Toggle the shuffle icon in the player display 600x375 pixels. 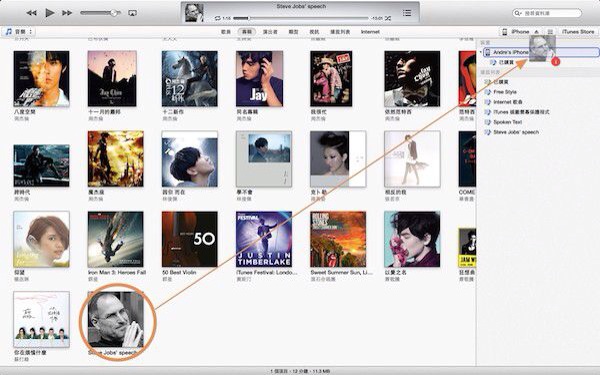tap(388, 18)
